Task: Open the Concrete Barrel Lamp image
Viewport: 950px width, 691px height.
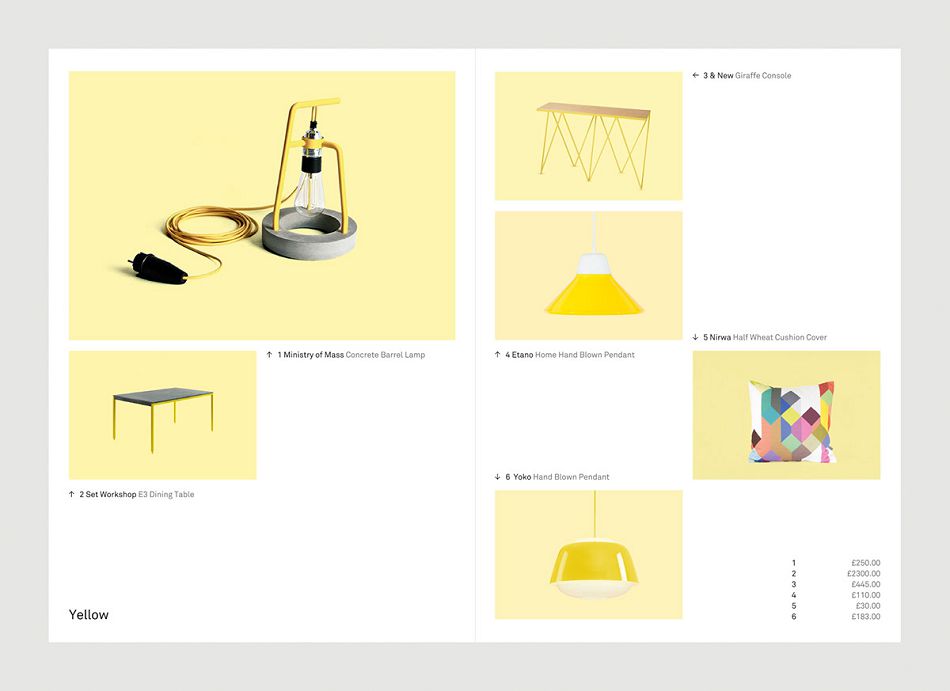Action: tap(261, 205)
